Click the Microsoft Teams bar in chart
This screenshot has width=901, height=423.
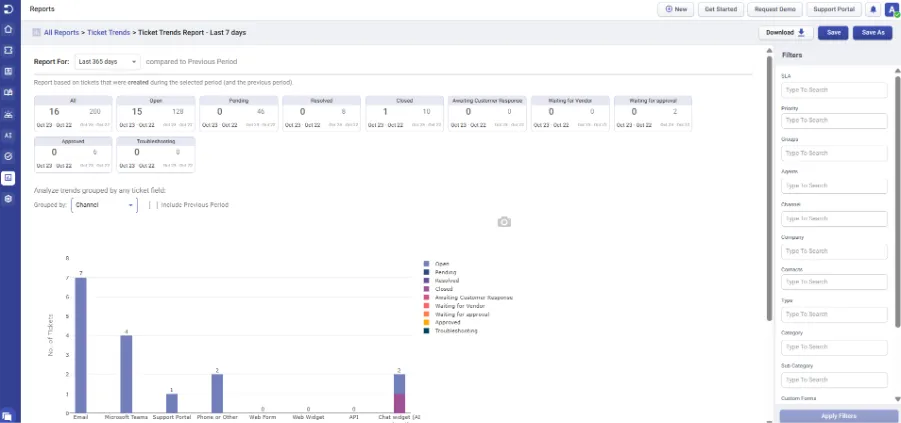click(126, 374)
